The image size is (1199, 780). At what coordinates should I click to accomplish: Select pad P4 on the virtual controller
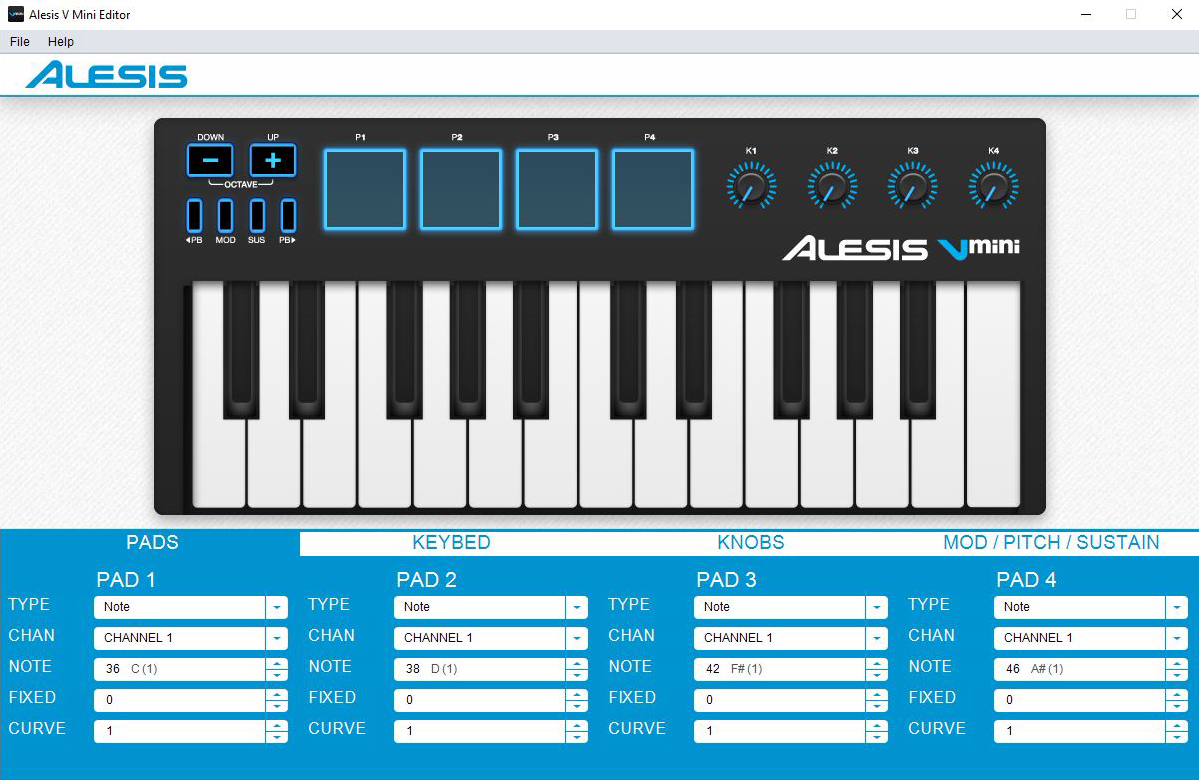653,189
